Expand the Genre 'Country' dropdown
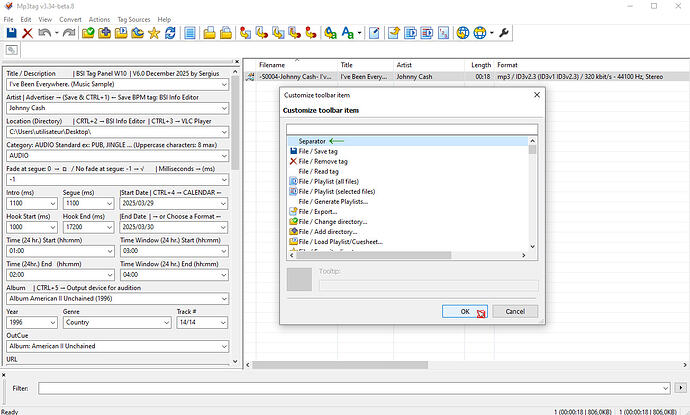 tap(166, 323)
